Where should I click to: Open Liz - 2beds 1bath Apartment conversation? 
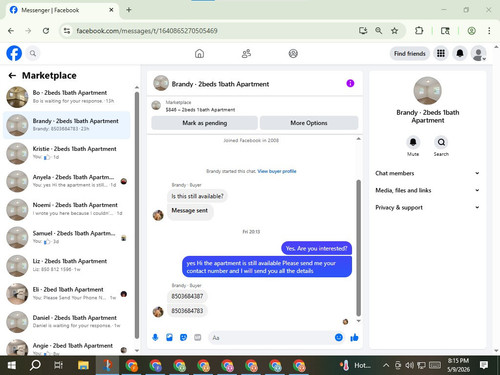coord(67,265)
